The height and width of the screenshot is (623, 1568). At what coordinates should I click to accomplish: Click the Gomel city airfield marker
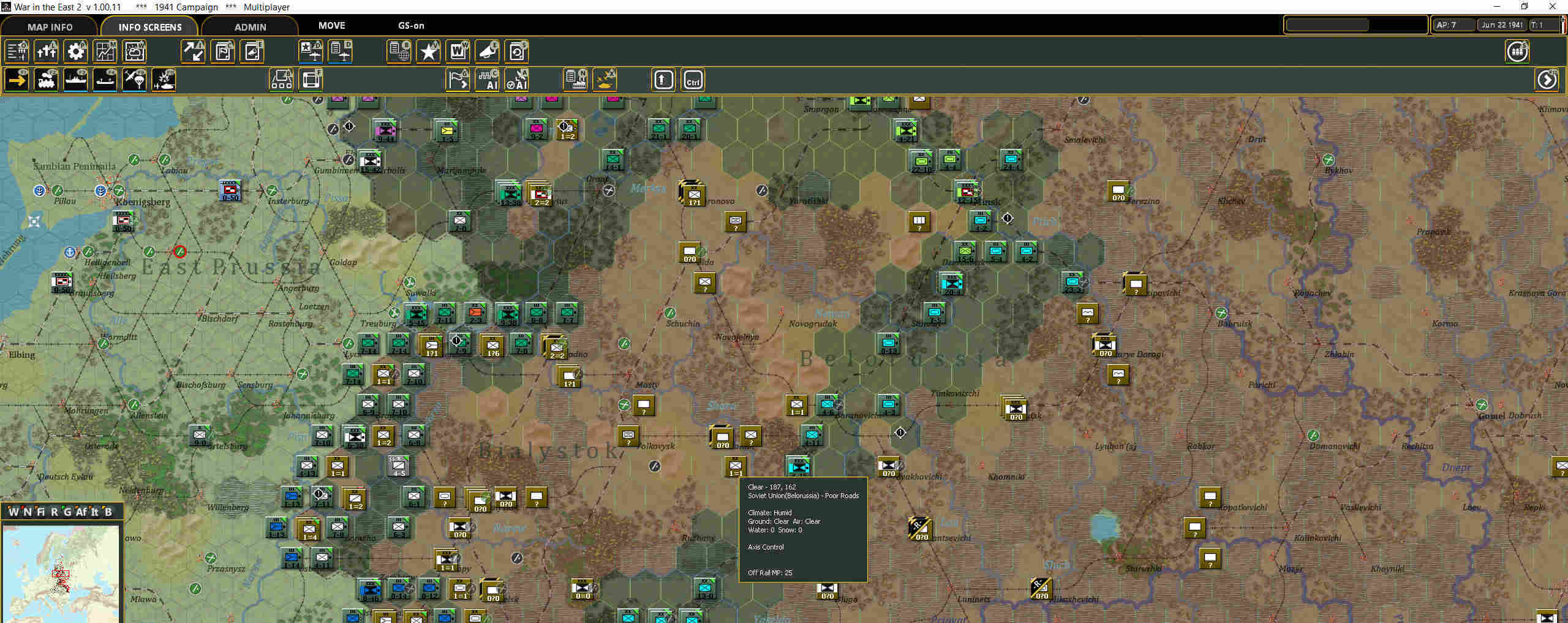(1481, 404)
